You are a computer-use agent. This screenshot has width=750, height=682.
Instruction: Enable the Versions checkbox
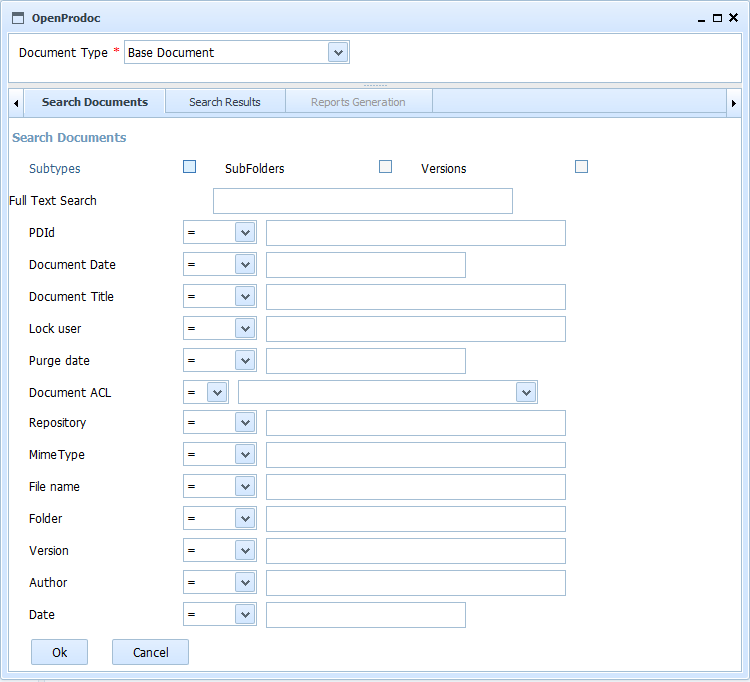click(581, 166)
